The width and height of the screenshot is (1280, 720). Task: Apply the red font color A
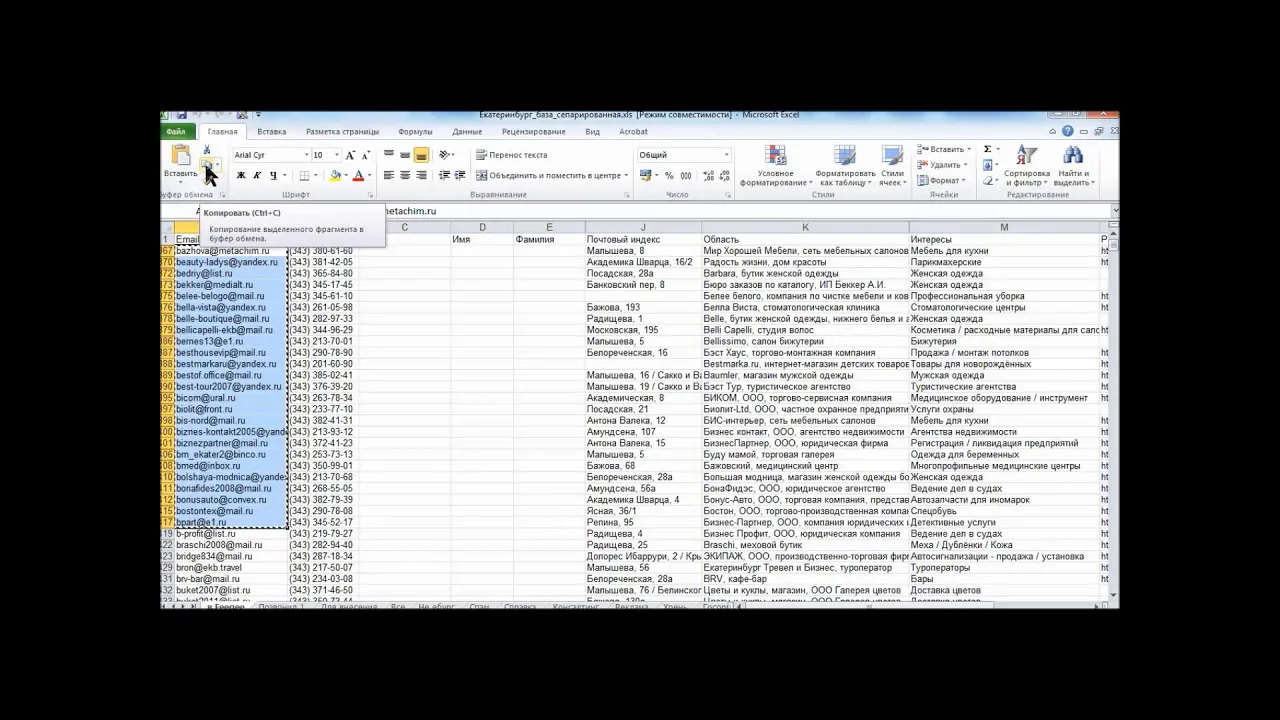[x=358, y=176]
